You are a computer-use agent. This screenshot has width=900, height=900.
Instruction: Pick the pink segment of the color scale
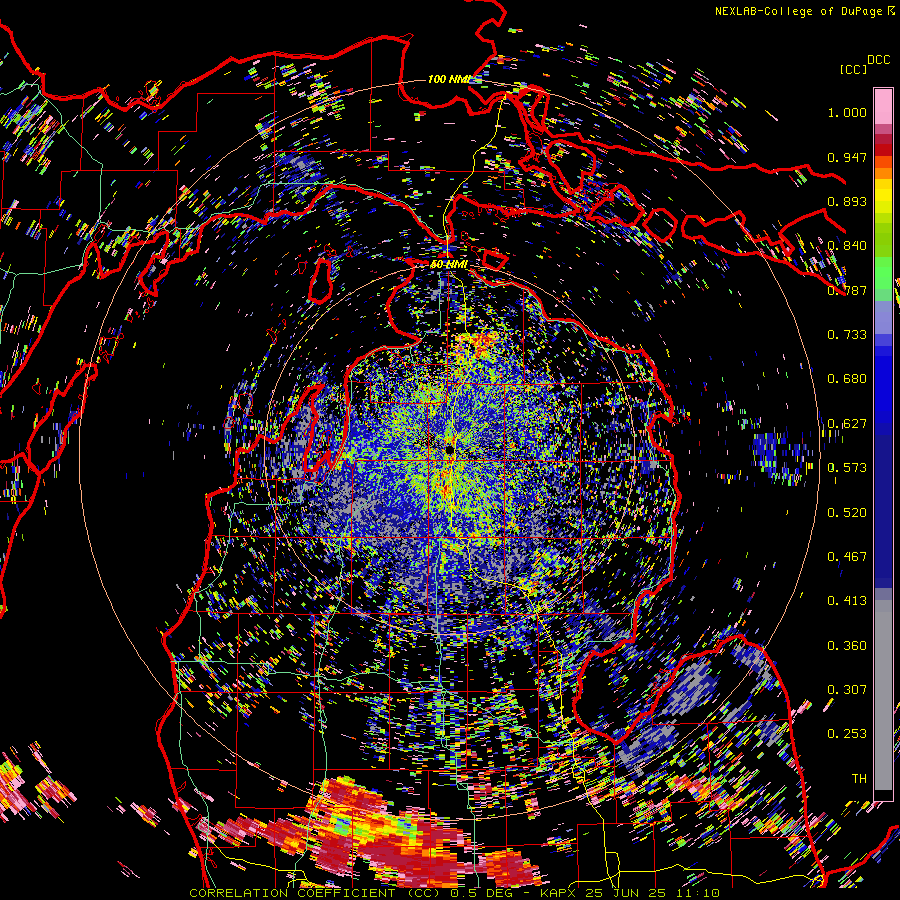[x=883, y=106]
